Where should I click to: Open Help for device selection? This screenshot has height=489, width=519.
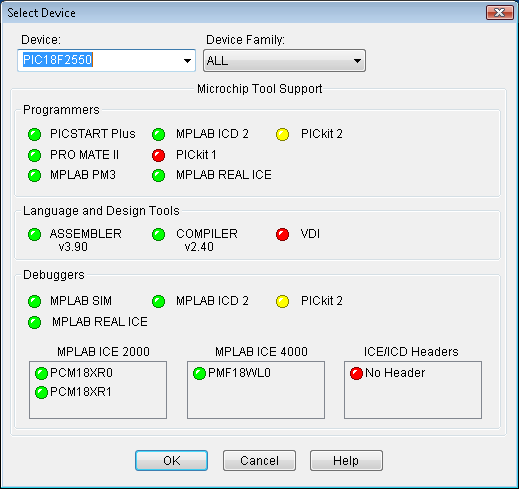[x=346, y=461]
